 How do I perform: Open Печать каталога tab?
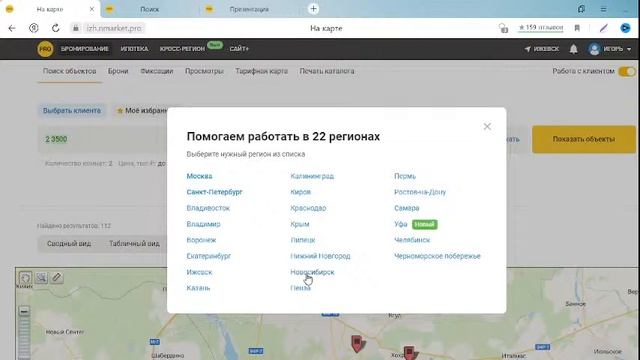click(x=327, y=71)
